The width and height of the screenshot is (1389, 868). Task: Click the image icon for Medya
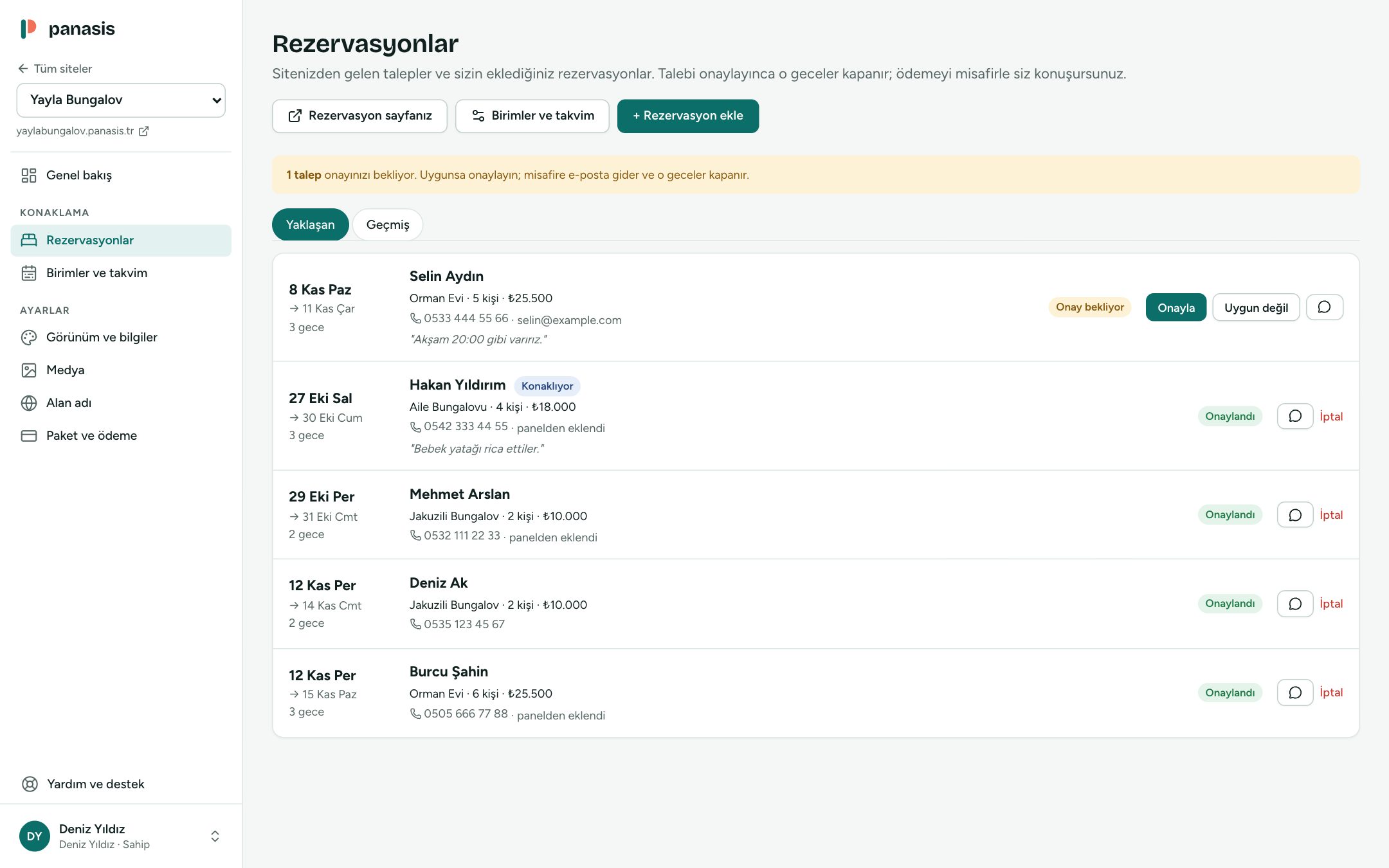pos(29,370)
